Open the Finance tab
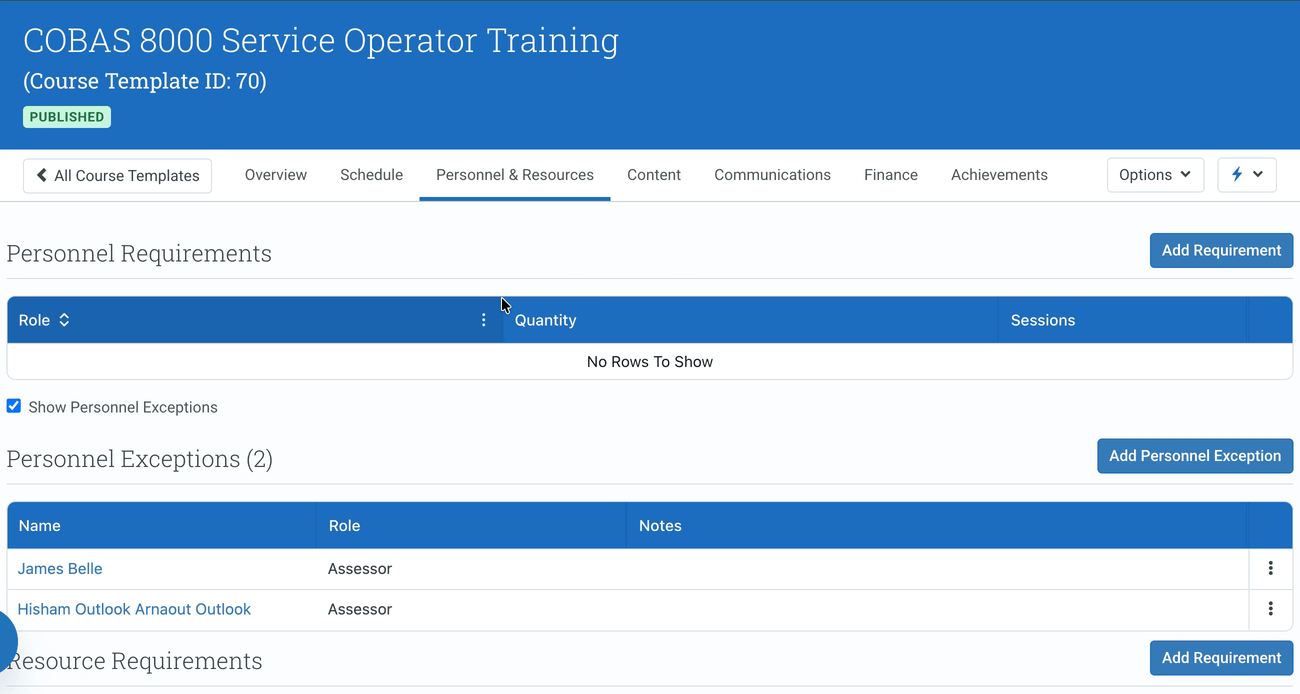Image resolution: width=1300 pixels, height=694 pixels. [891, 175]
